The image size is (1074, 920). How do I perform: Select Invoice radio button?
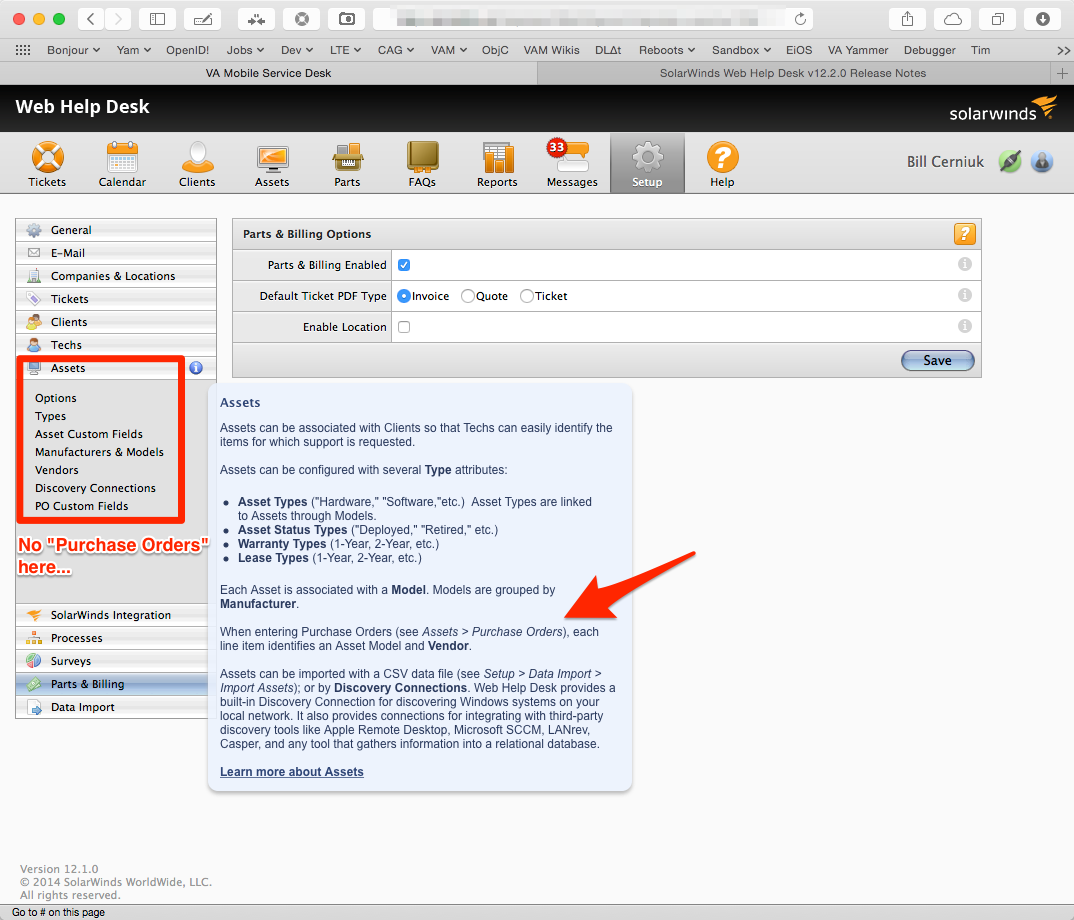coord(404,296)
